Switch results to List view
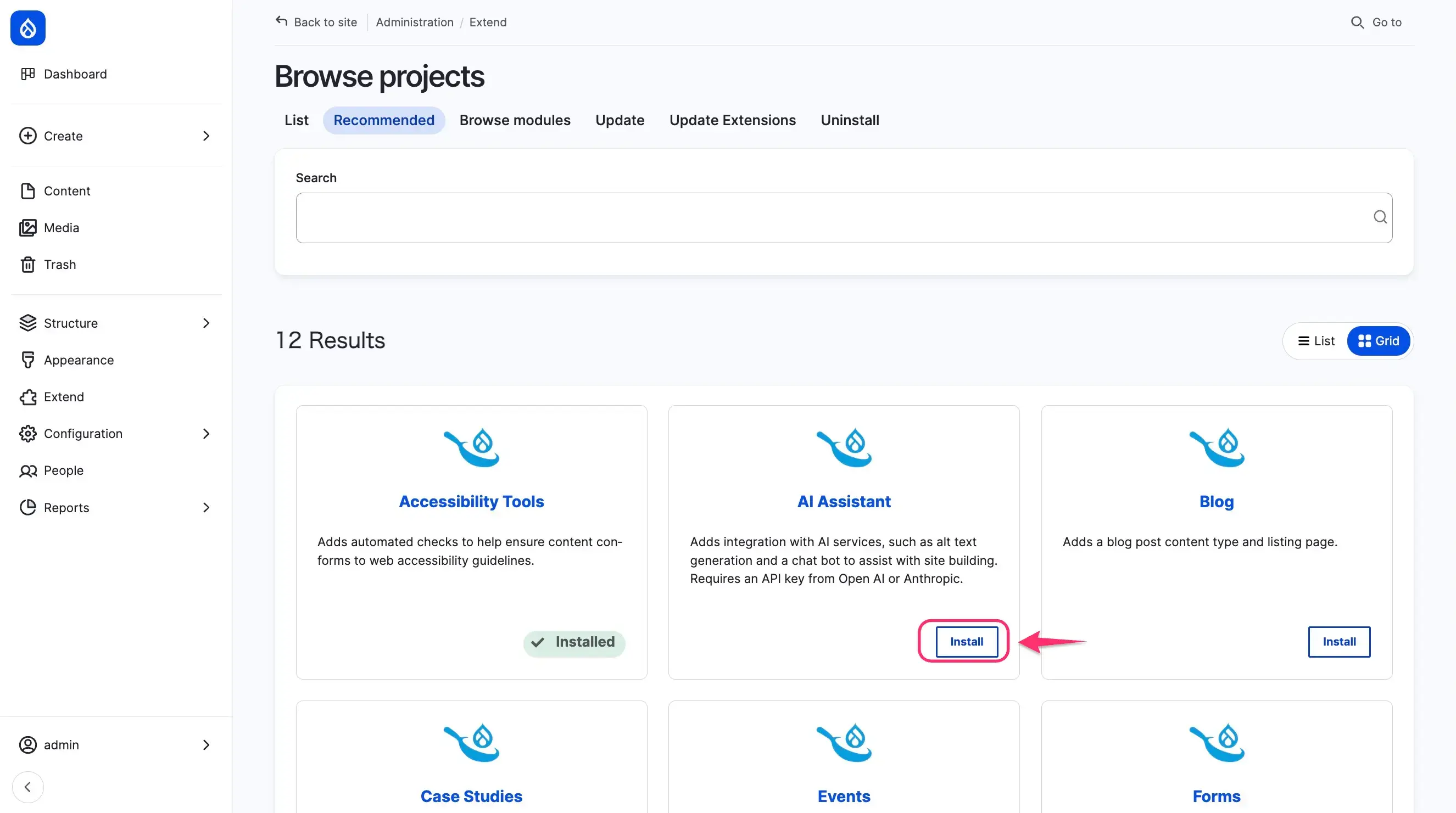 point(1316,341)
